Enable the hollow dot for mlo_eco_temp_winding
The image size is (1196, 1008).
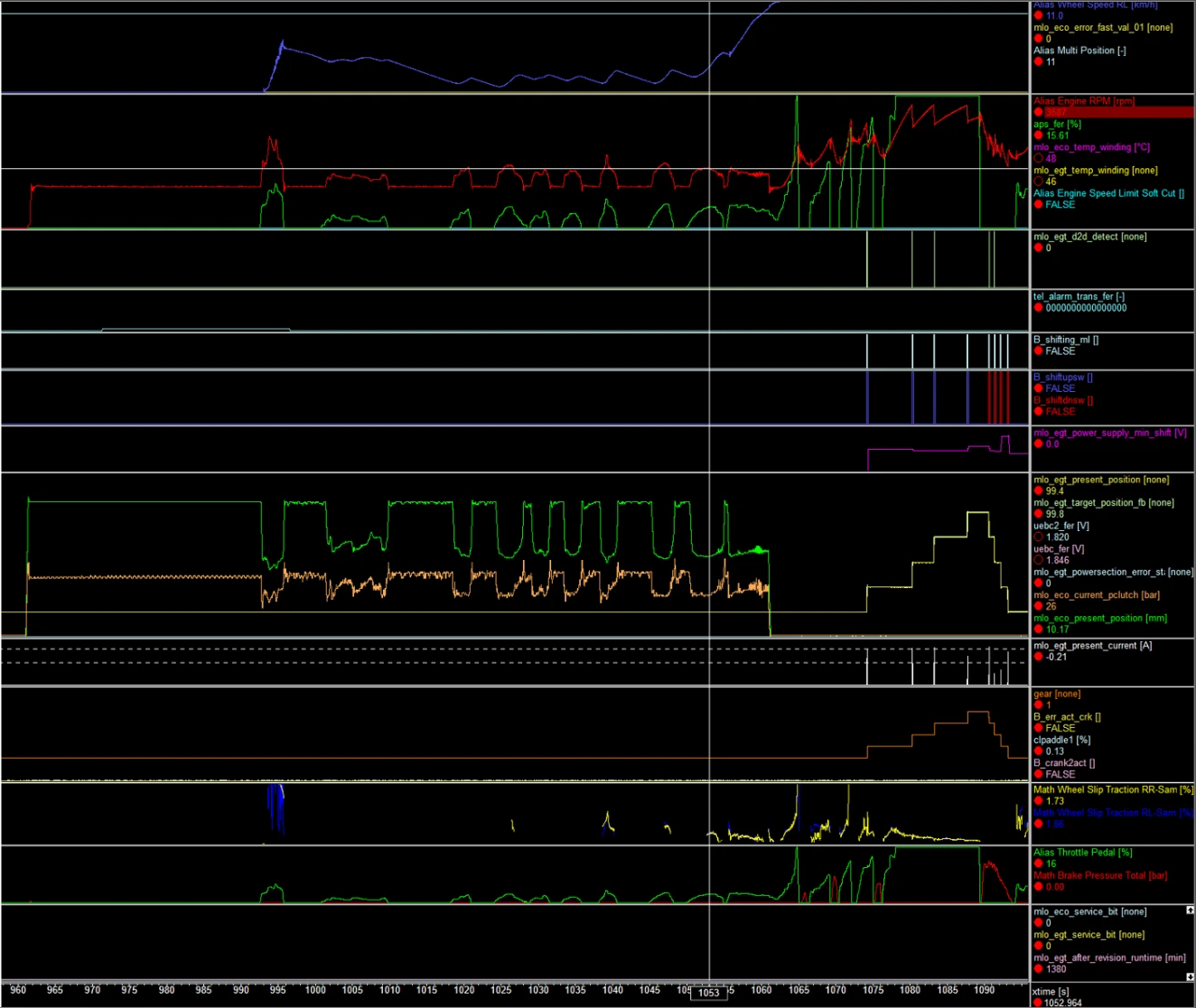(x=1038, y=158)
